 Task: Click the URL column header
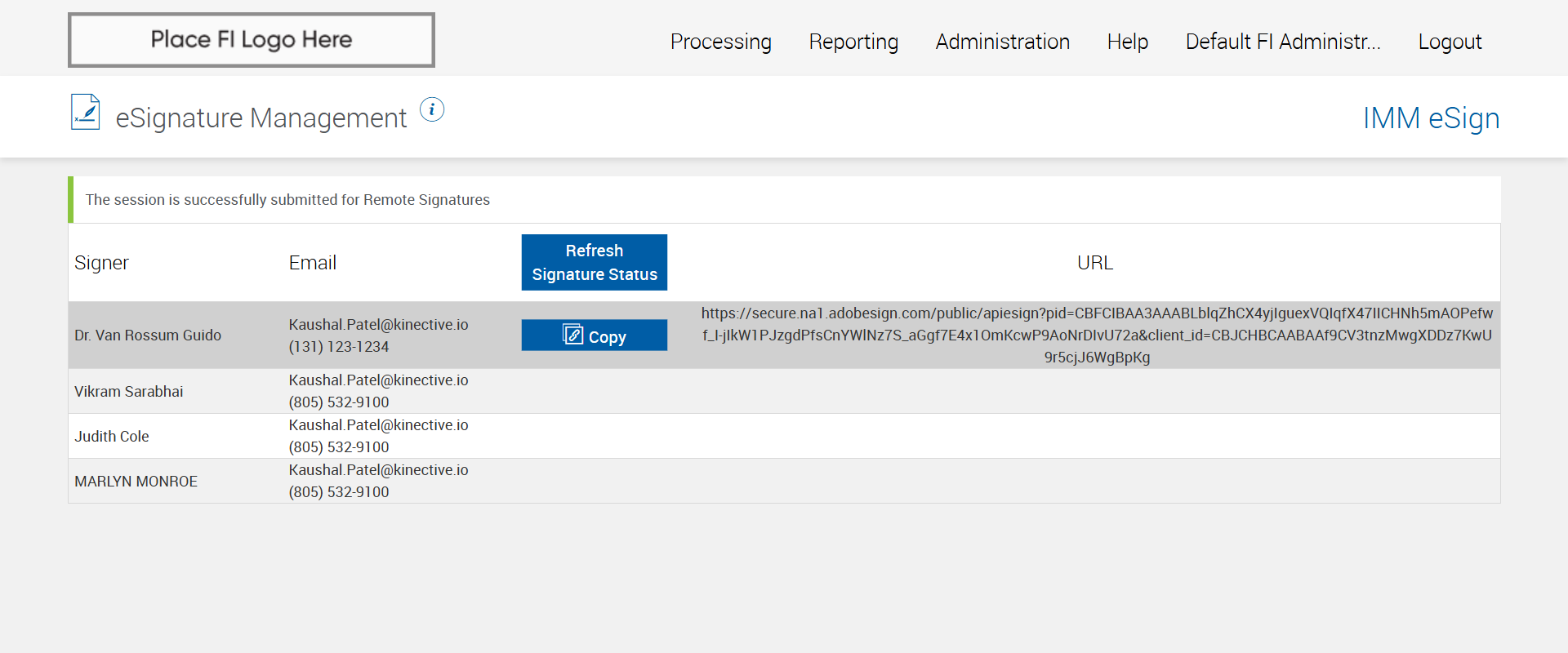1095,263
